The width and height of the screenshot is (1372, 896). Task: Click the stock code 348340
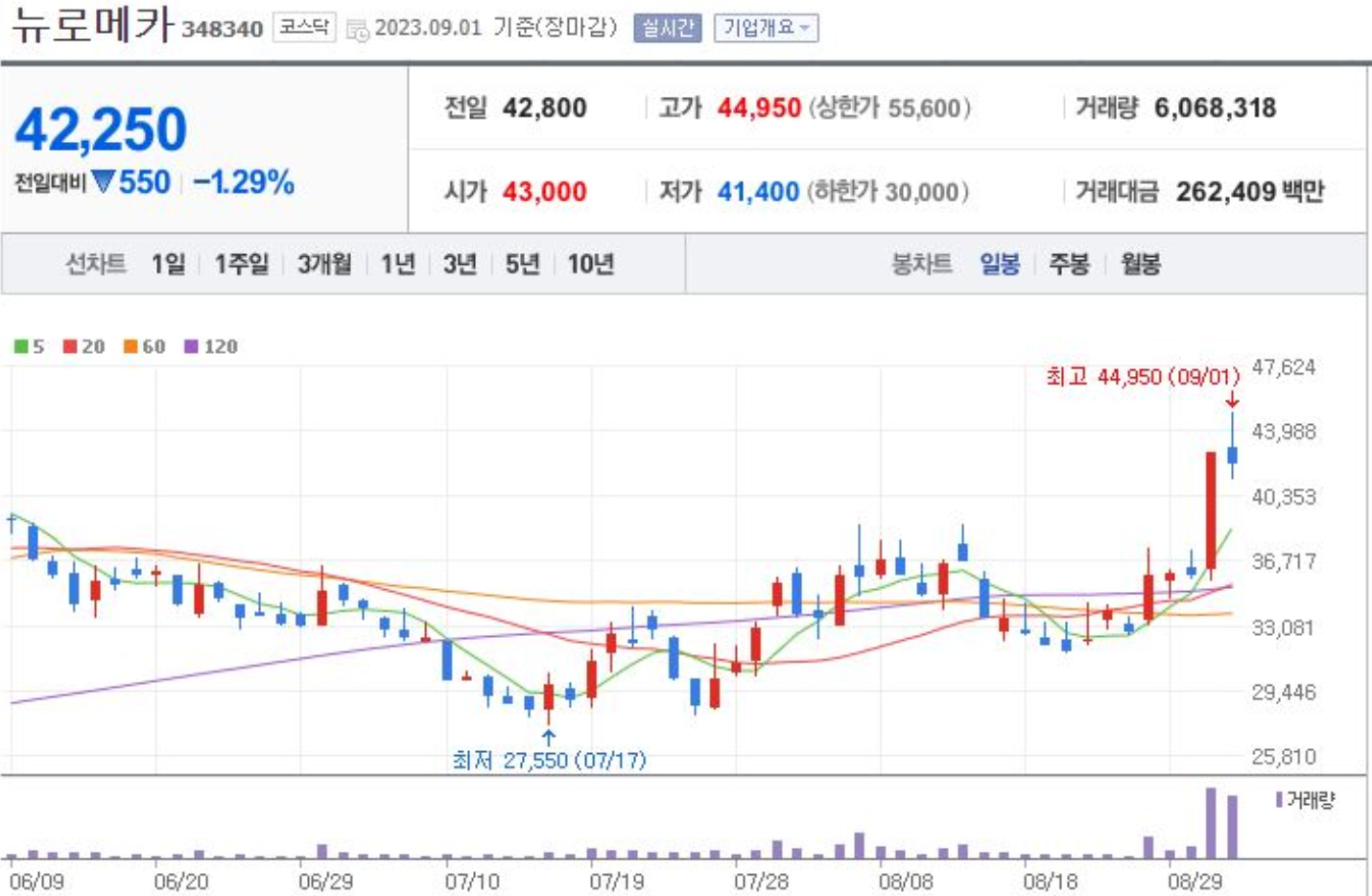click(222, 30)
